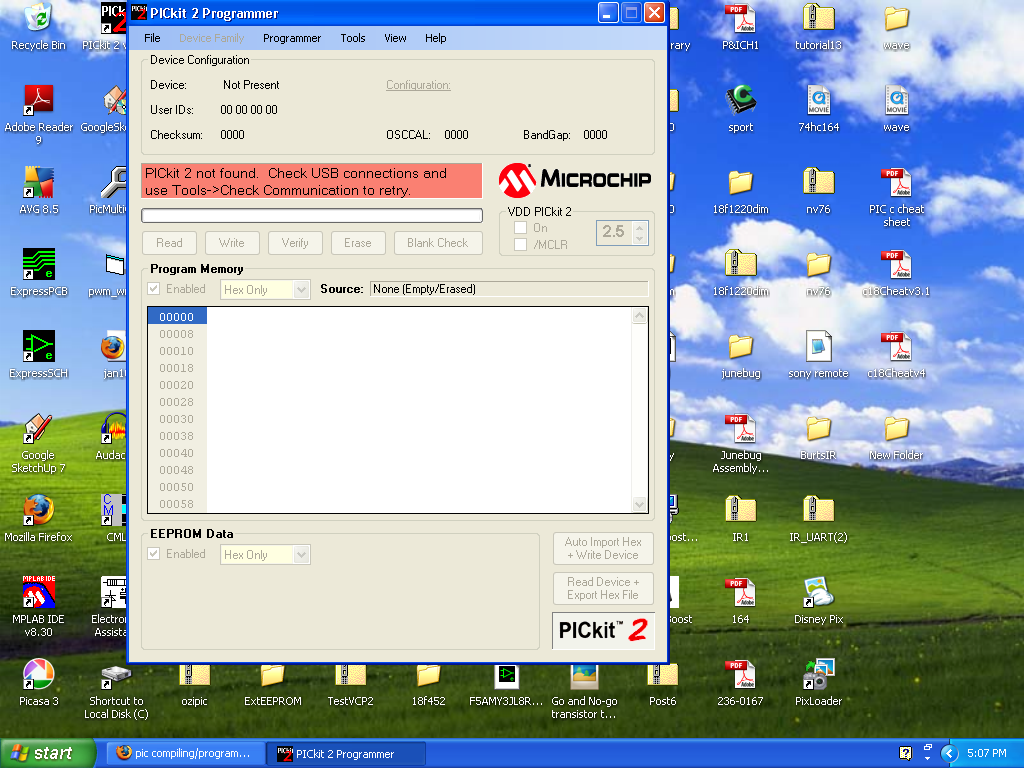This screenshot has height=768, width=1024.
Task: Click PICkit 2 Programmer taskbar button
Action: (x=346, y=754)
